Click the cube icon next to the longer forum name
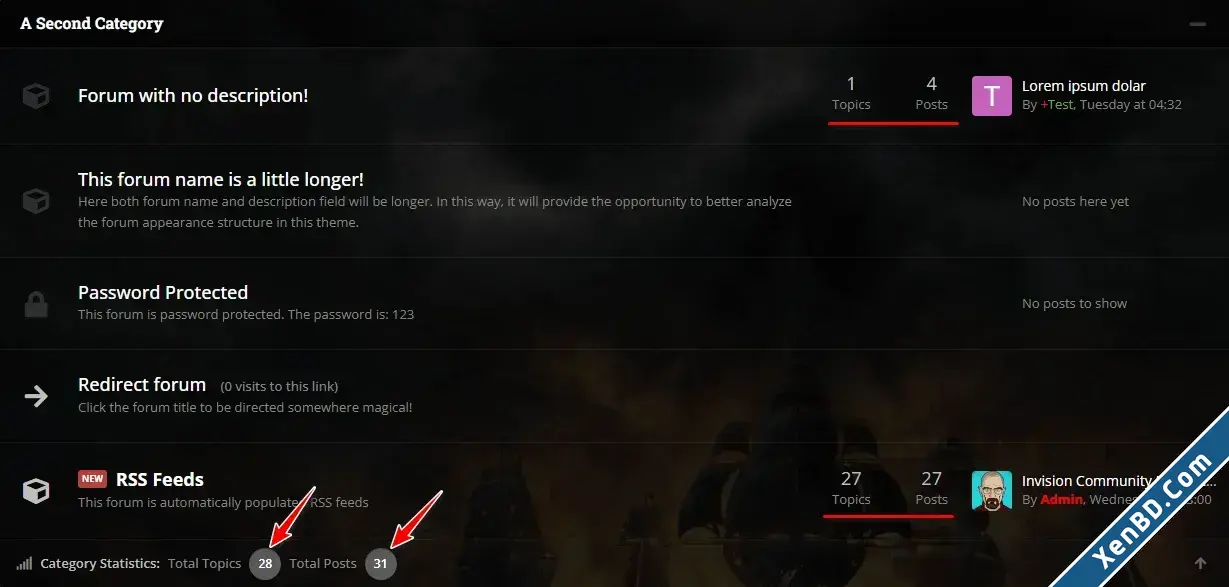This screenshot has height=587, width=1229. [x=36, y=201]
